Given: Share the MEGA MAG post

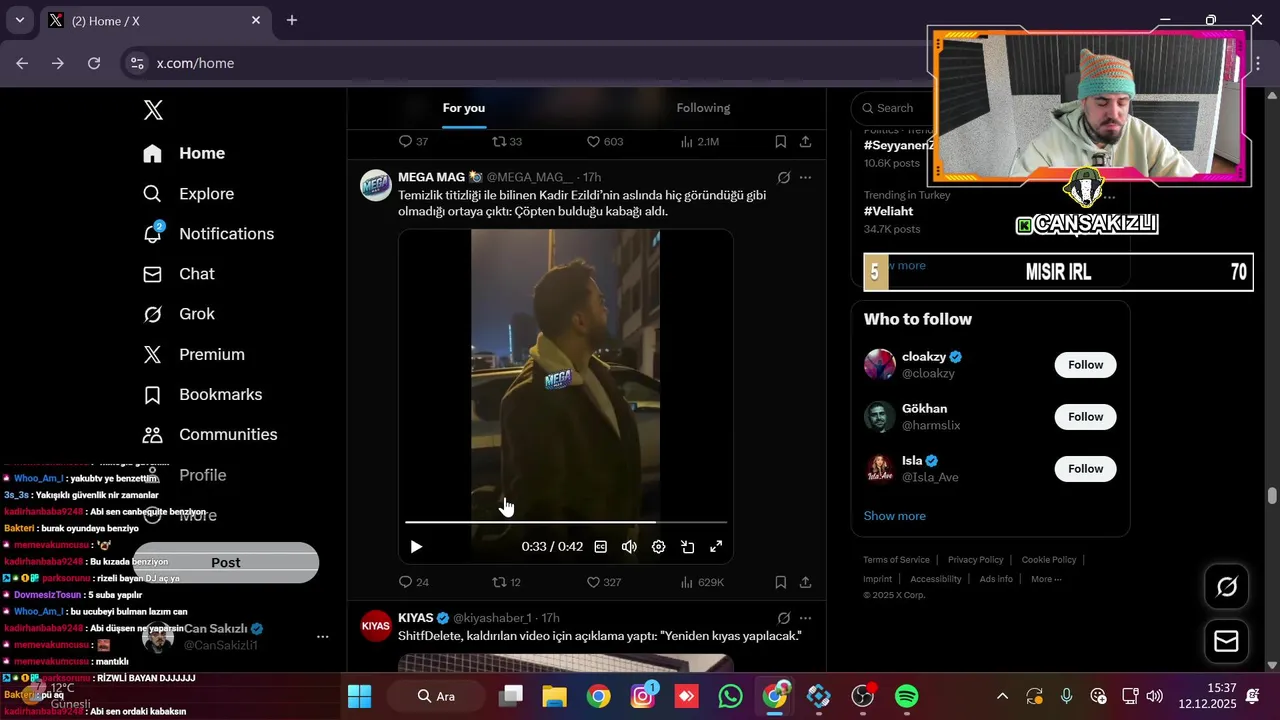Looking at the screenshot, I should click(805, 582).
